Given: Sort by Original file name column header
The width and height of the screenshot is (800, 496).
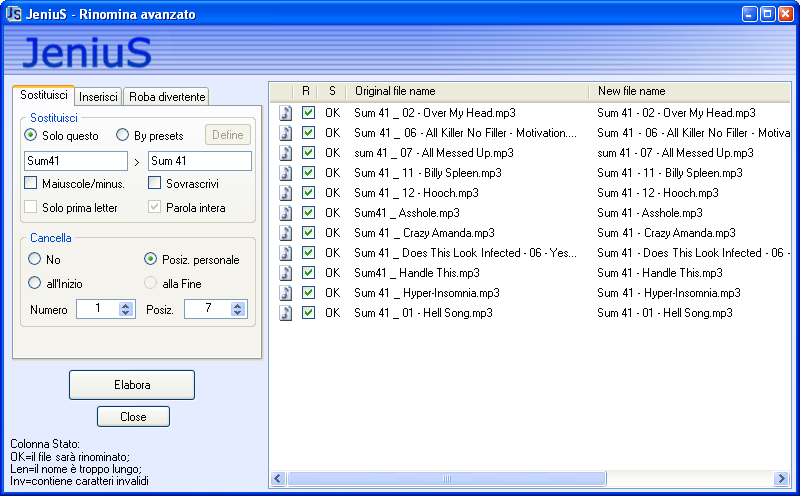Looking at the screenshot, I should pyautogui.click(x=467, y=91).
